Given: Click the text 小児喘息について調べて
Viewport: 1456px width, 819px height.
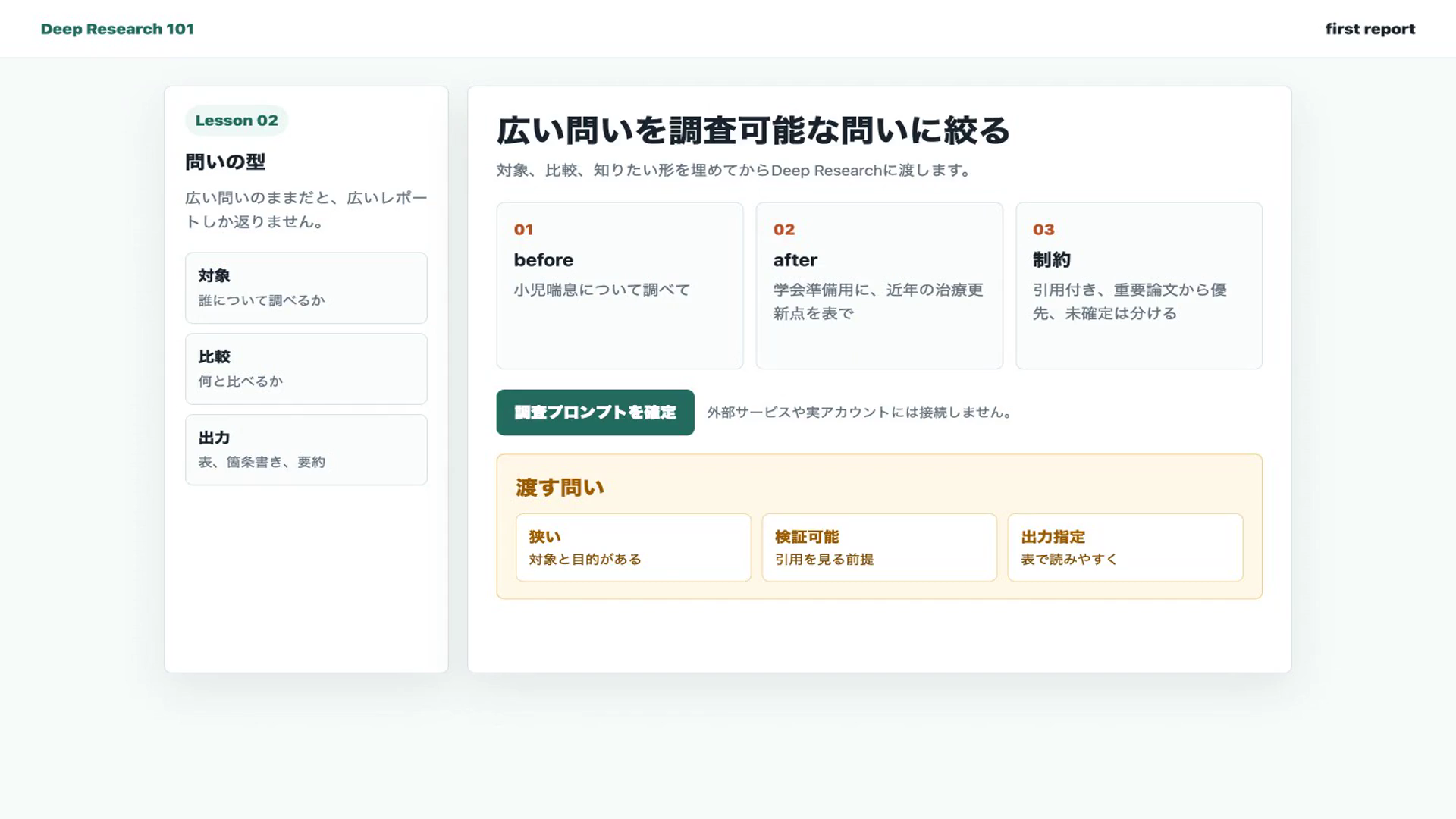Looking at the screenshot, I should click(602, 290).
